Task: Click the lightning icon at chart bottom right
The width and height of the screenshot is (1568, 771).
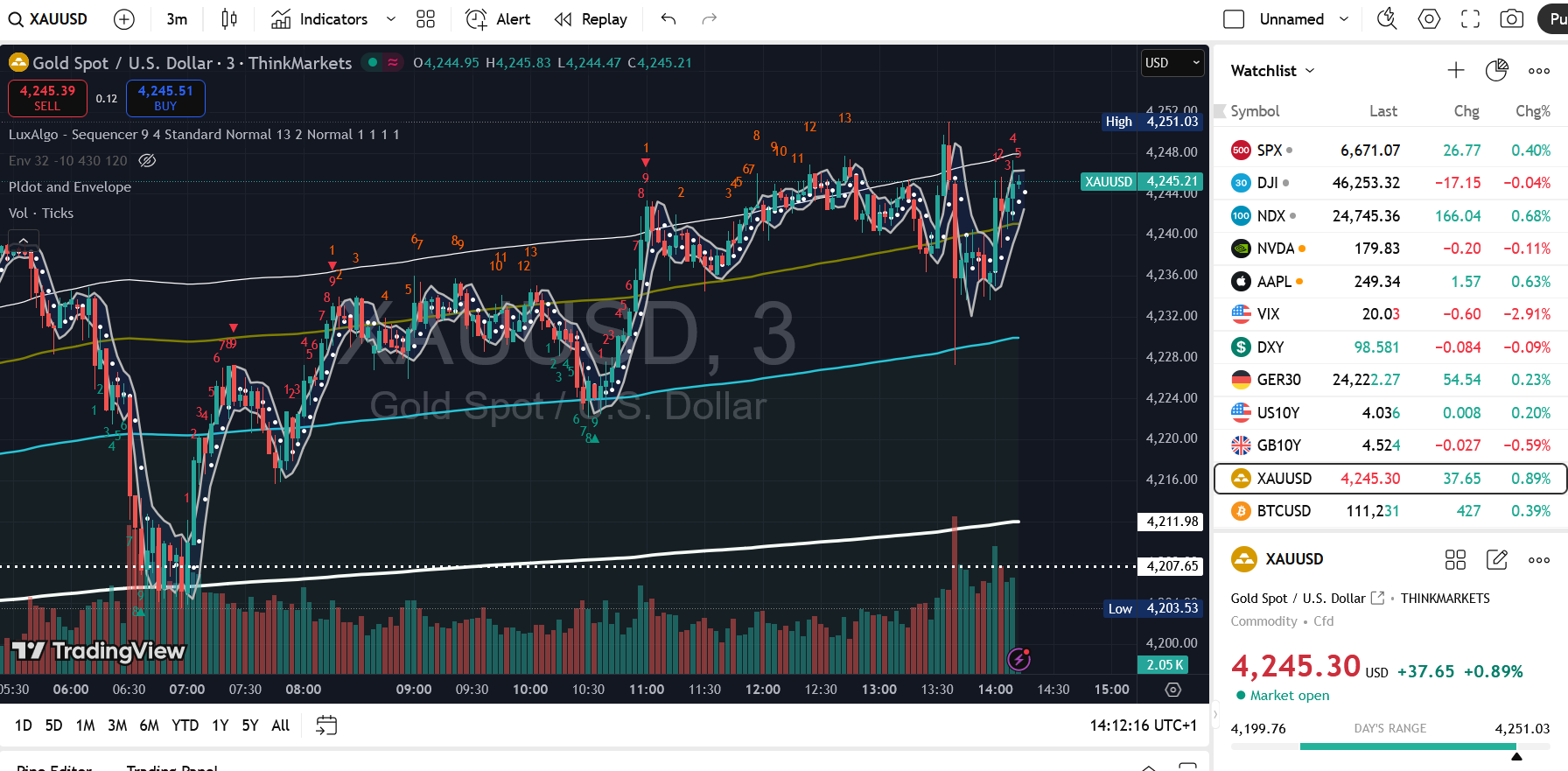Action: (x=1018, y=659)
